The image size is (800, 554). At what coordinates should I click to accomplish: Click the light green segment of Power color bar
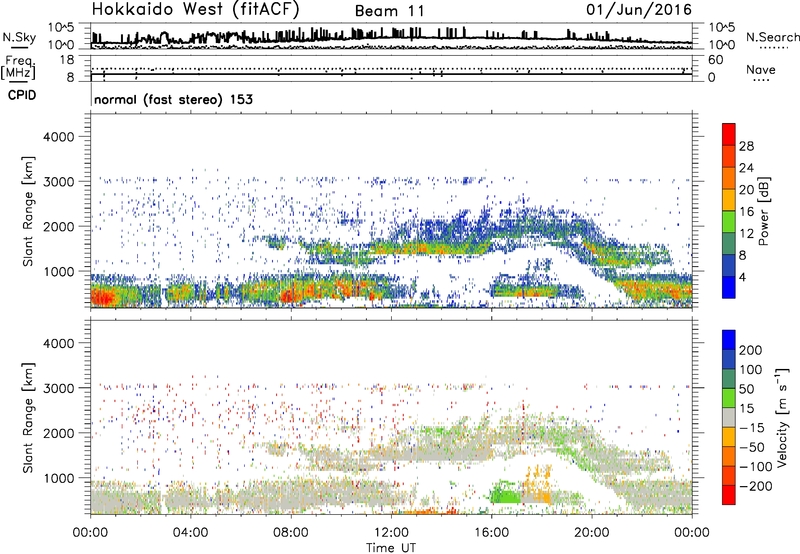pos(729,221)
